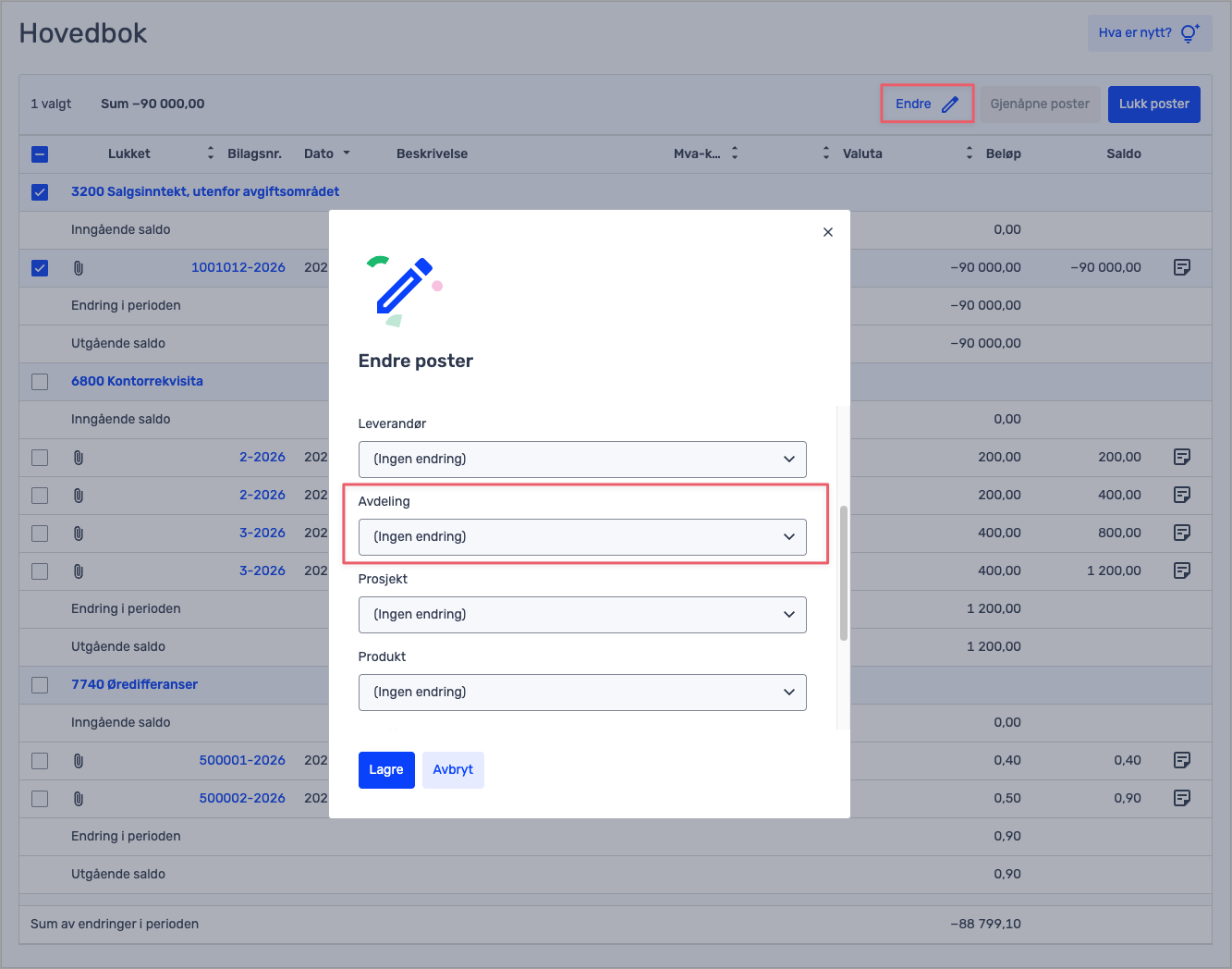The height and width of the screenshot is (969, 1232).
Task: Open attachment paperclip for voucher 500002-2026
Action: tap(79, 799)
